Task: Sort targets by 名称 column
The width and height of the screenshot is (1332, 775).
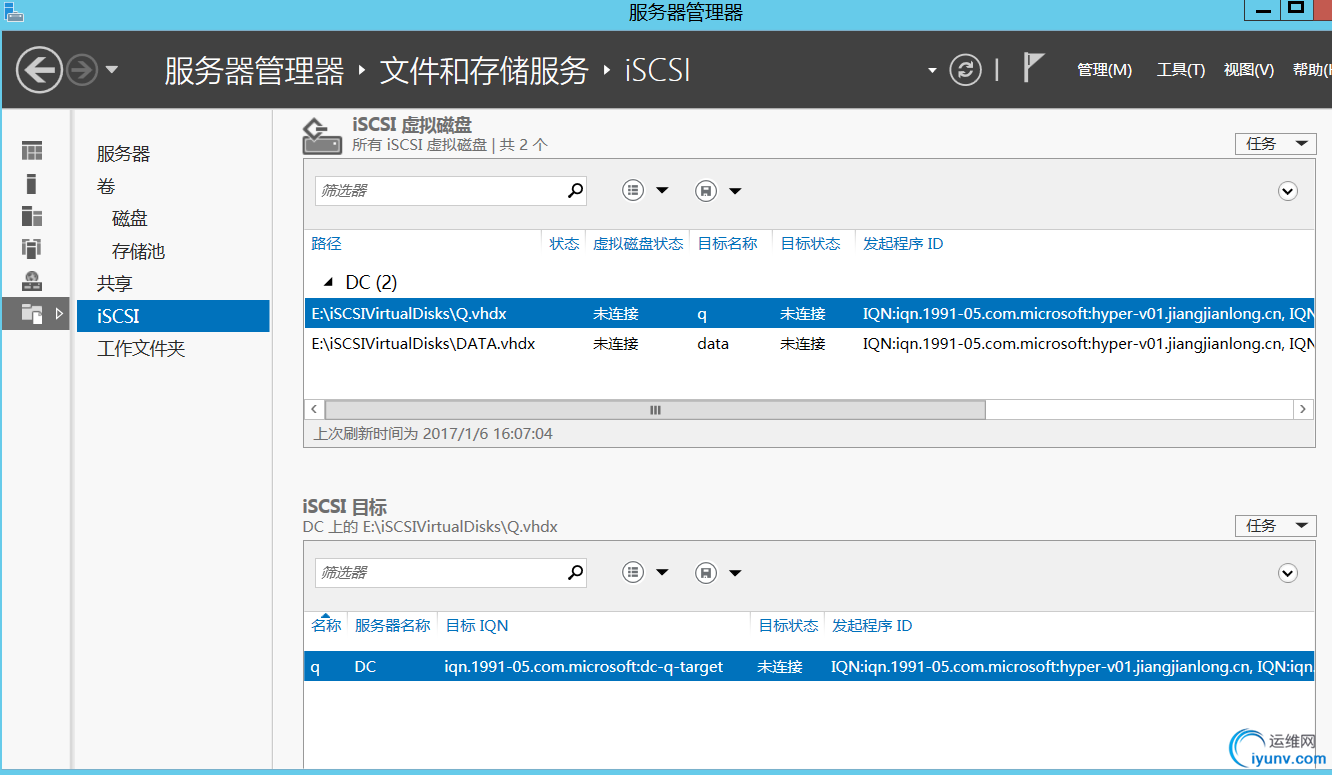Action: [x=326, y=626]
